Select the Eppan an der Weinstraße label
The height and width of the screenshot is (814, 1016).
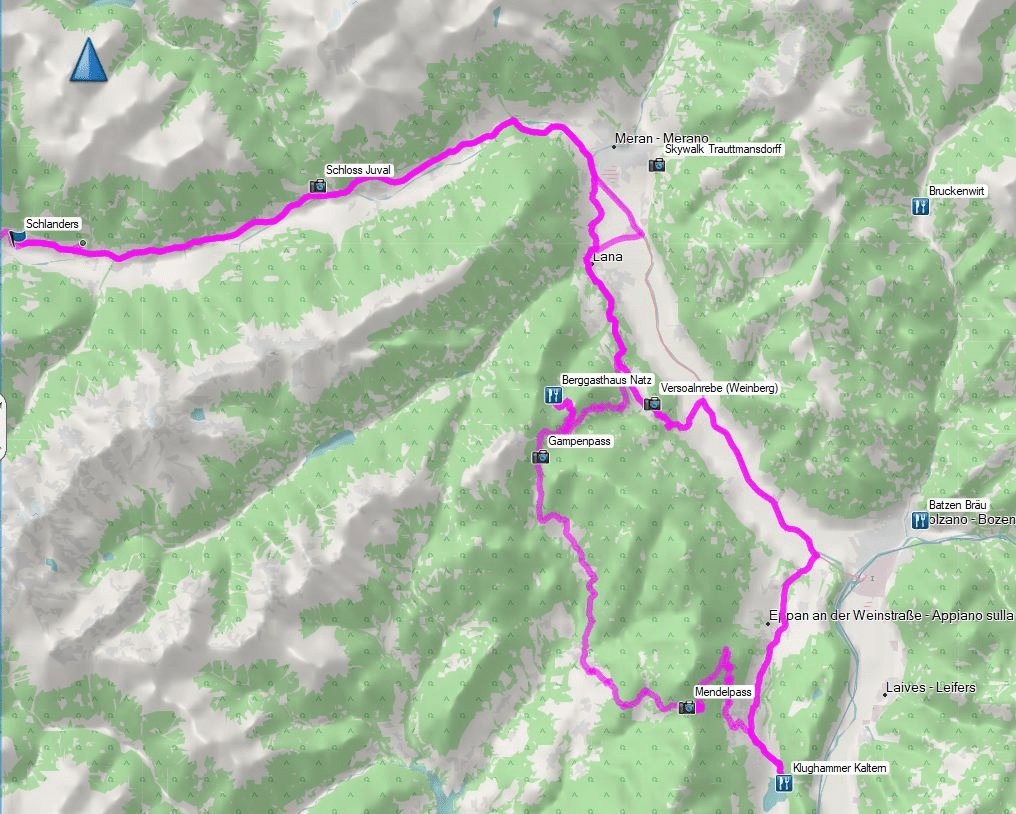coord(891,615)
